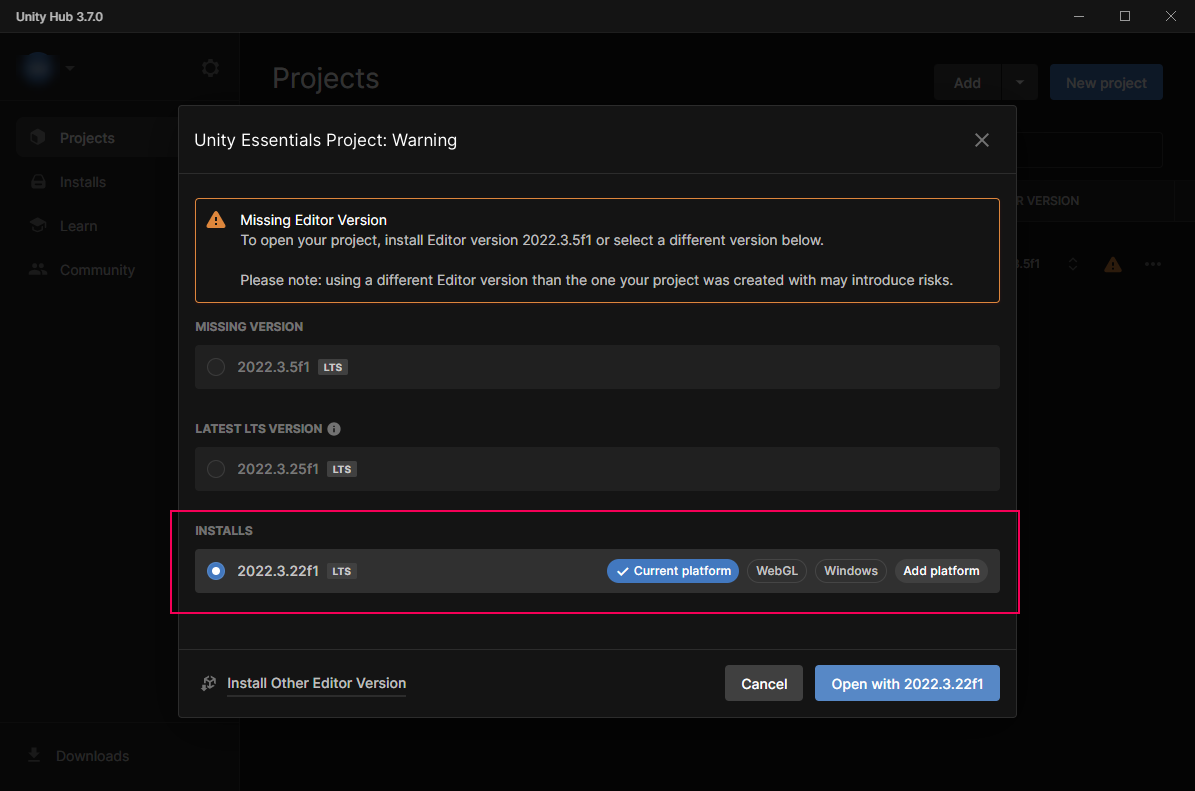Click the Downloads arrow icon
Viewport: 1195px width, 791px height.
[34, 755]
